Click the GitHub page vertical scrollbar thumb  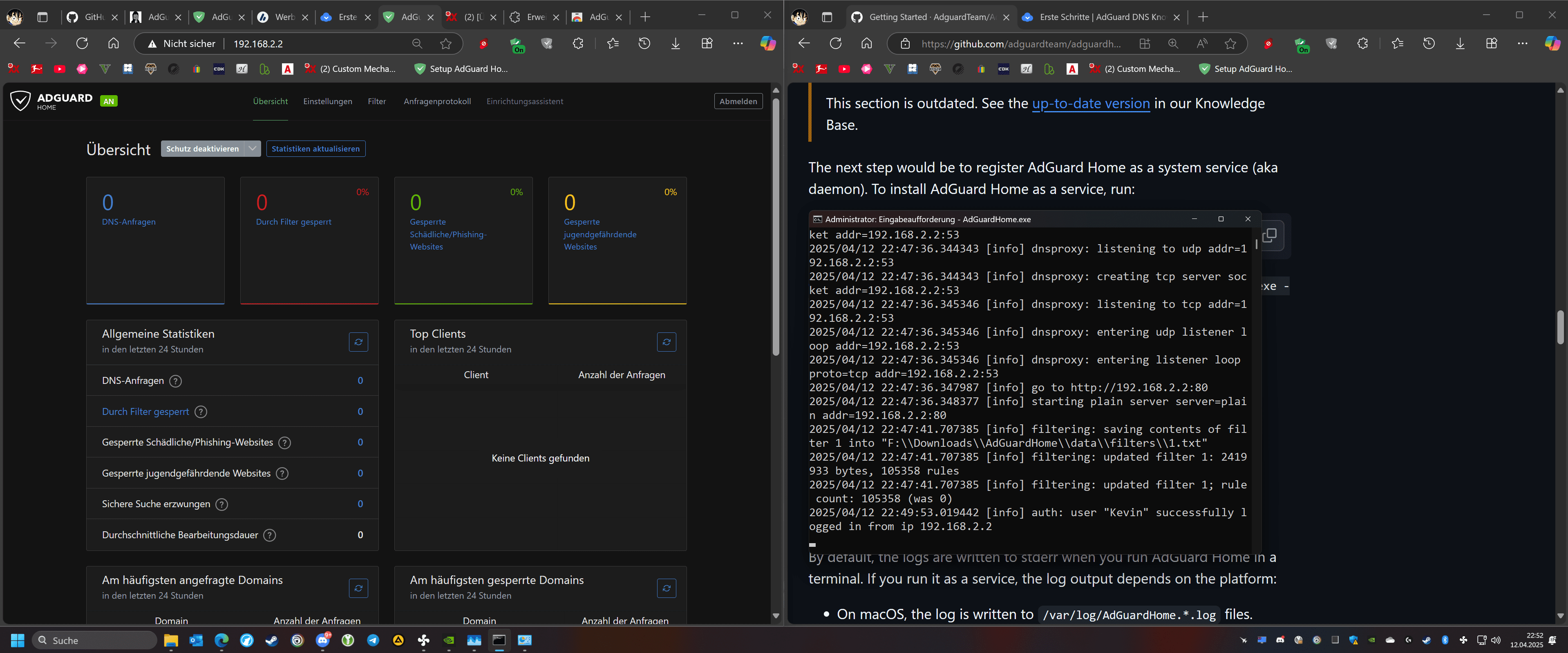tap(1560, 327)
